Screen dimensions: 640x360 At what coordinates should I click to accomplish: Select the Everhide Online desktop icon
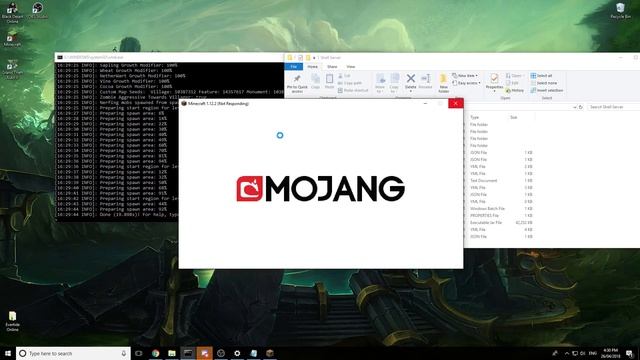(x=12, y=321)
